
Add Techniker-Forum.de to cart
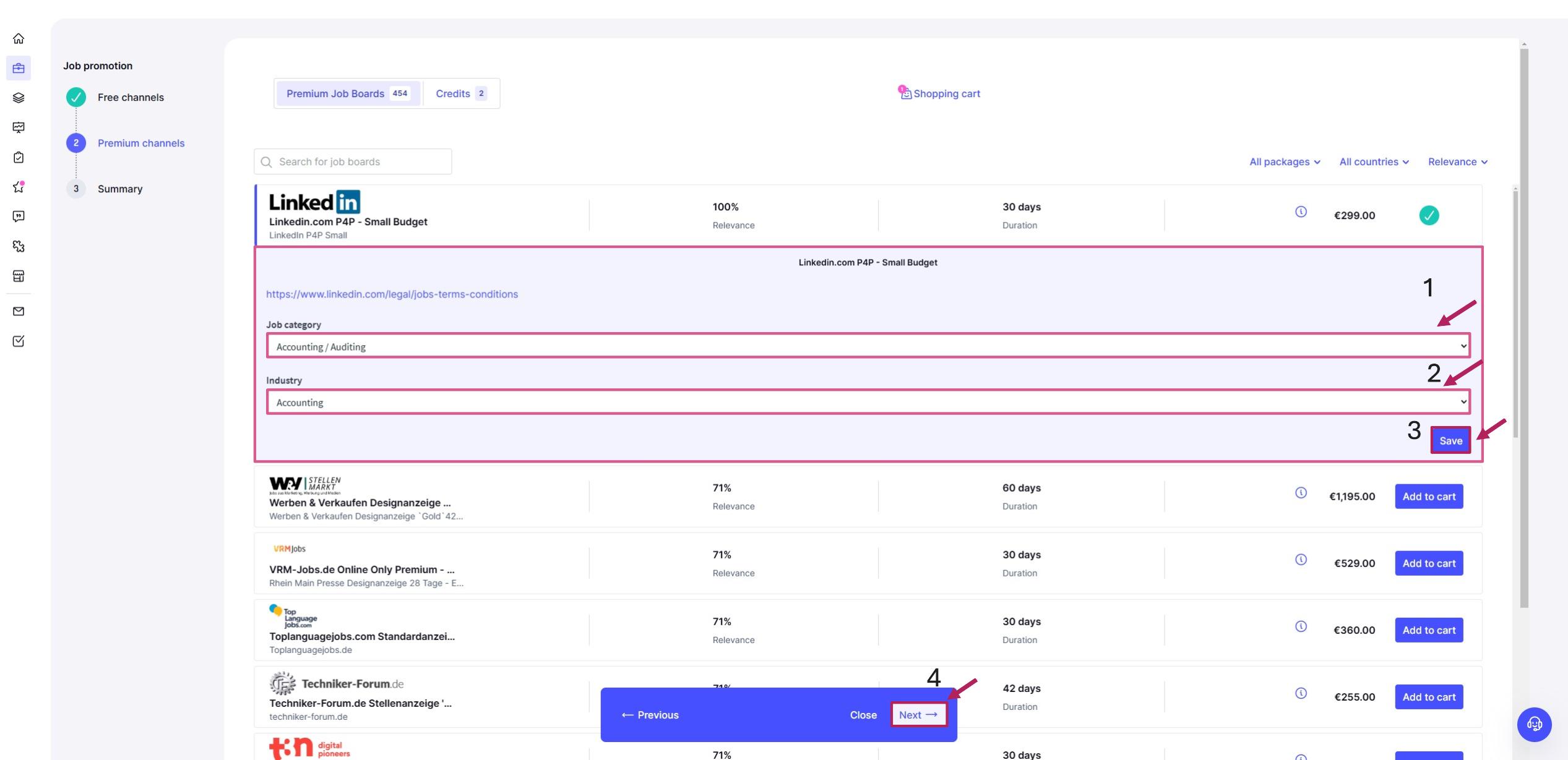pyautogui.click(x=1429, y=696)
